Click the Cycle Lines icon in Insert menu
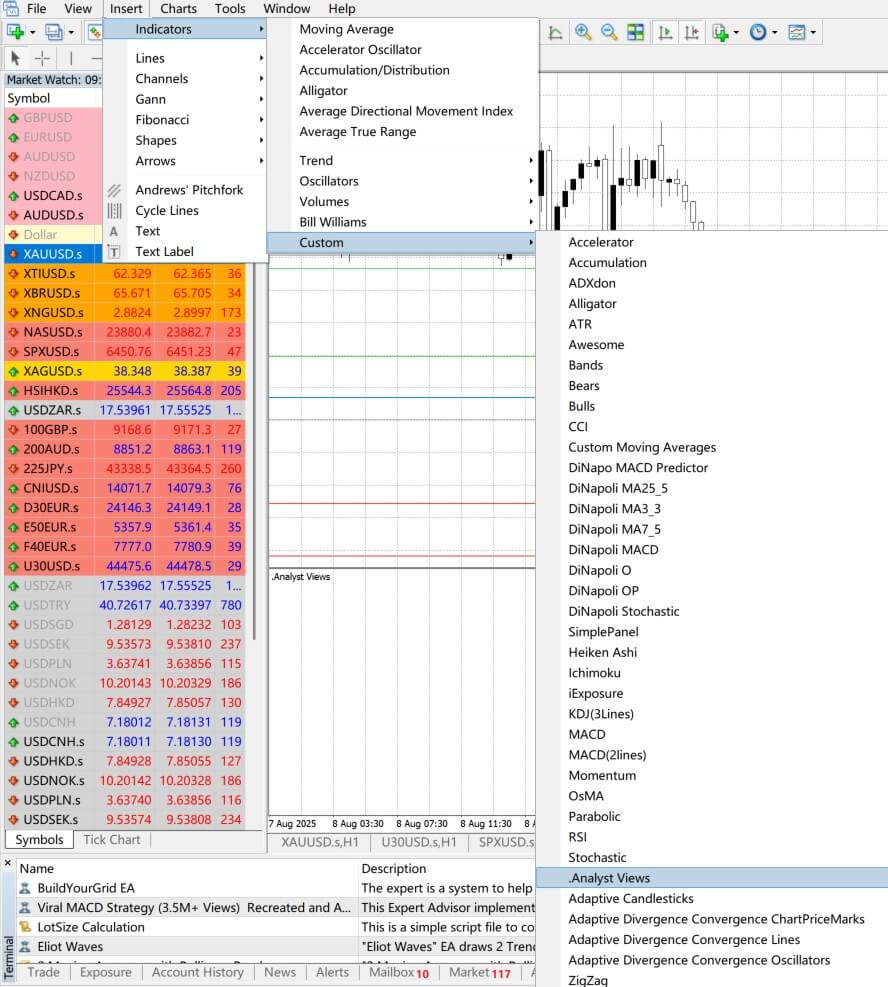Screen dimensions: 888x987 click(114, 210)
